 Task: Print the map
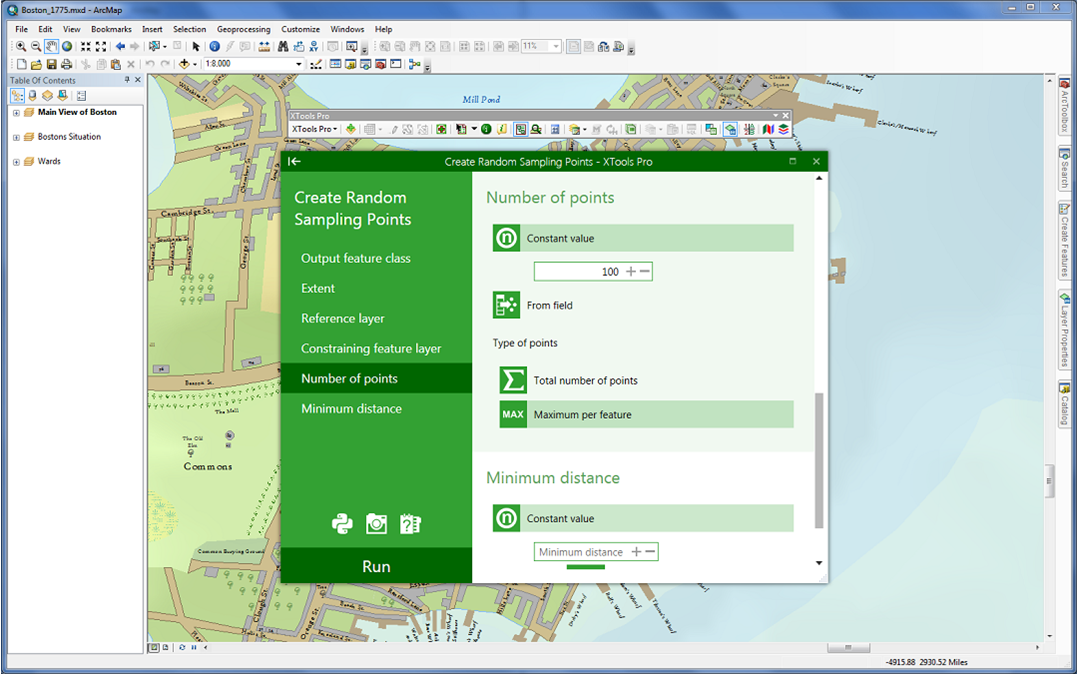pos(67,64)
